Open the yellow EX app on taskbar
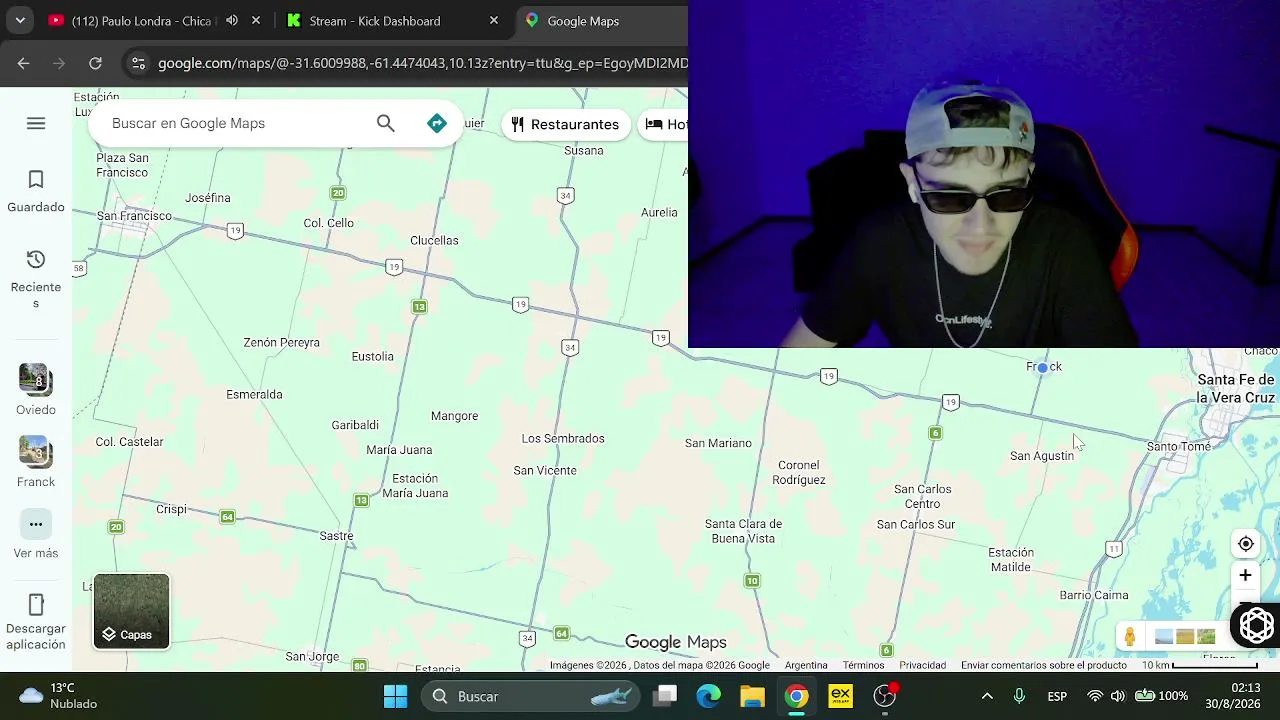The image size is (1280, 720). [840, 696]
